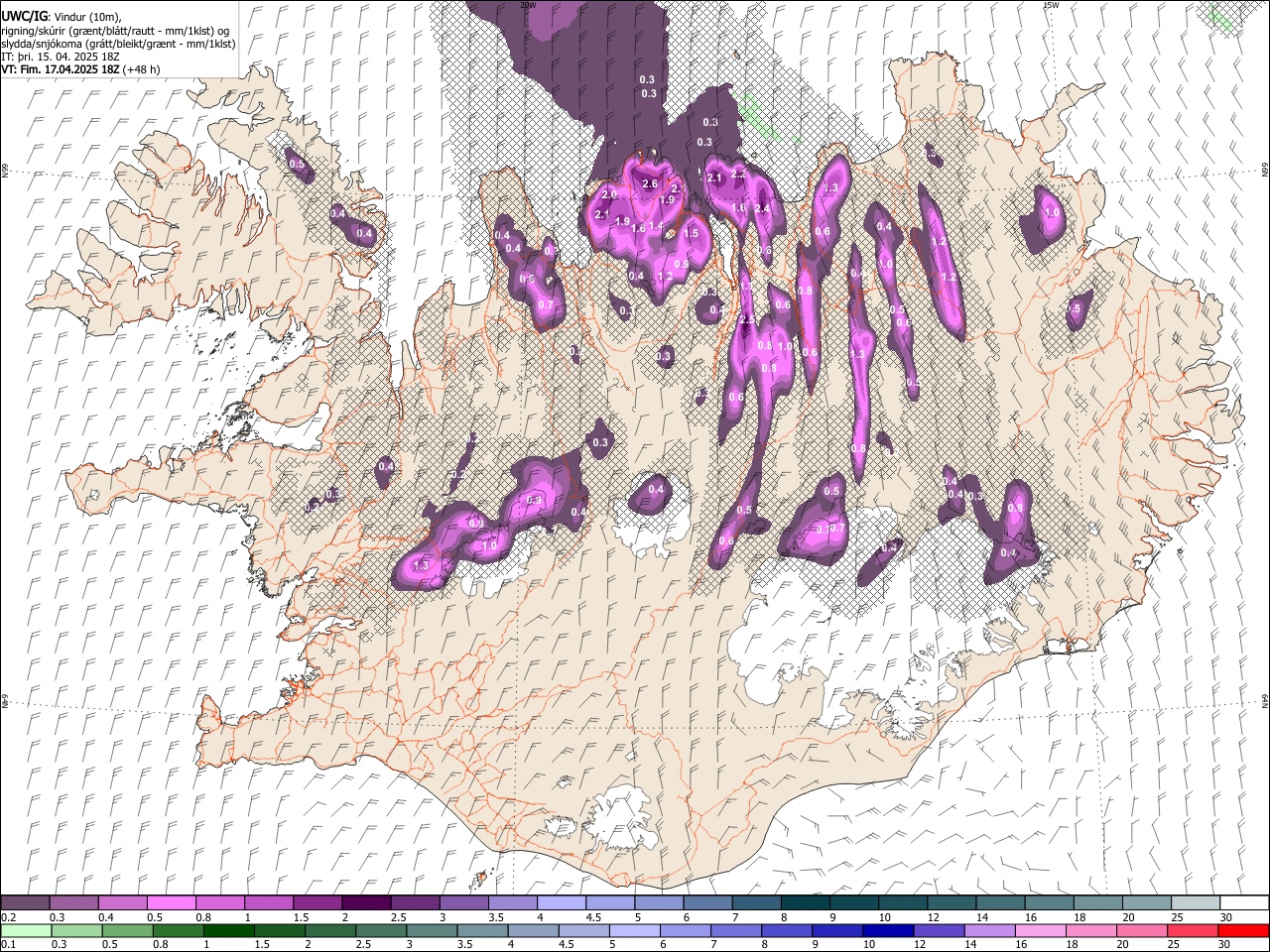
Task: Select the '30' label at the rain legend end
Action: [1226, 944]
